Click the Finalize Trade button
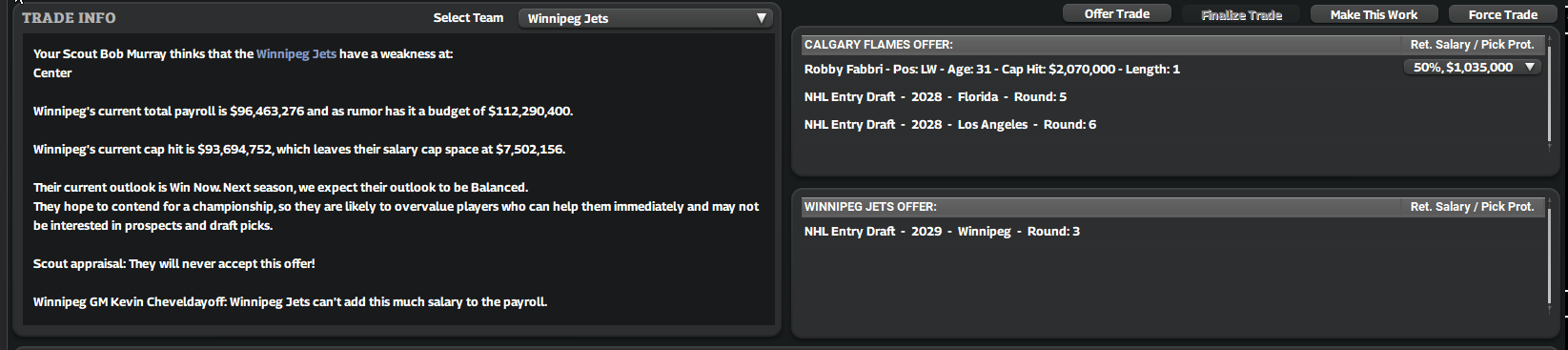 tap(1241, 14)
